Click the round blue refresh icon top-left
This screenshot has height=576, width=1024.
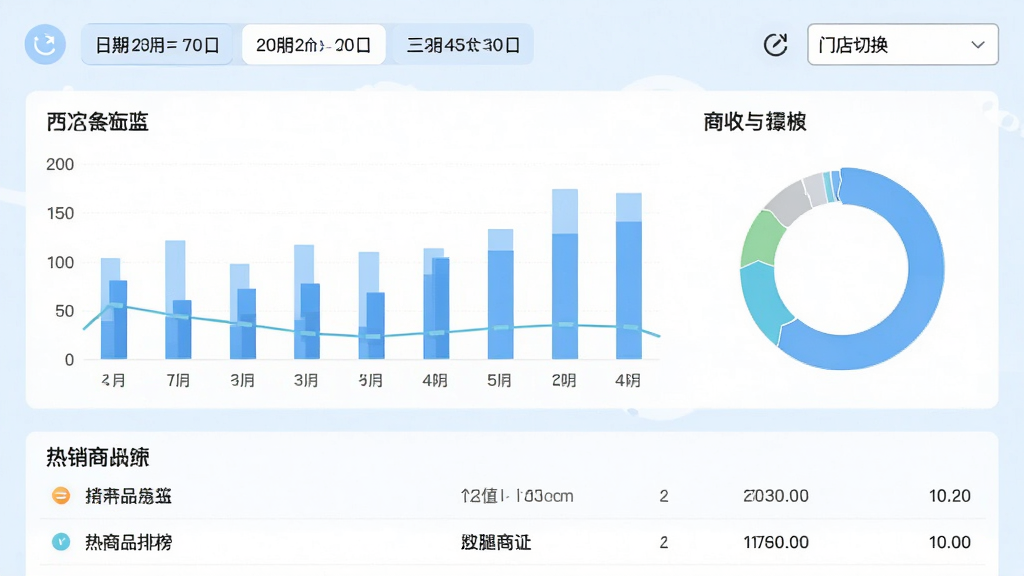(45, 44)
